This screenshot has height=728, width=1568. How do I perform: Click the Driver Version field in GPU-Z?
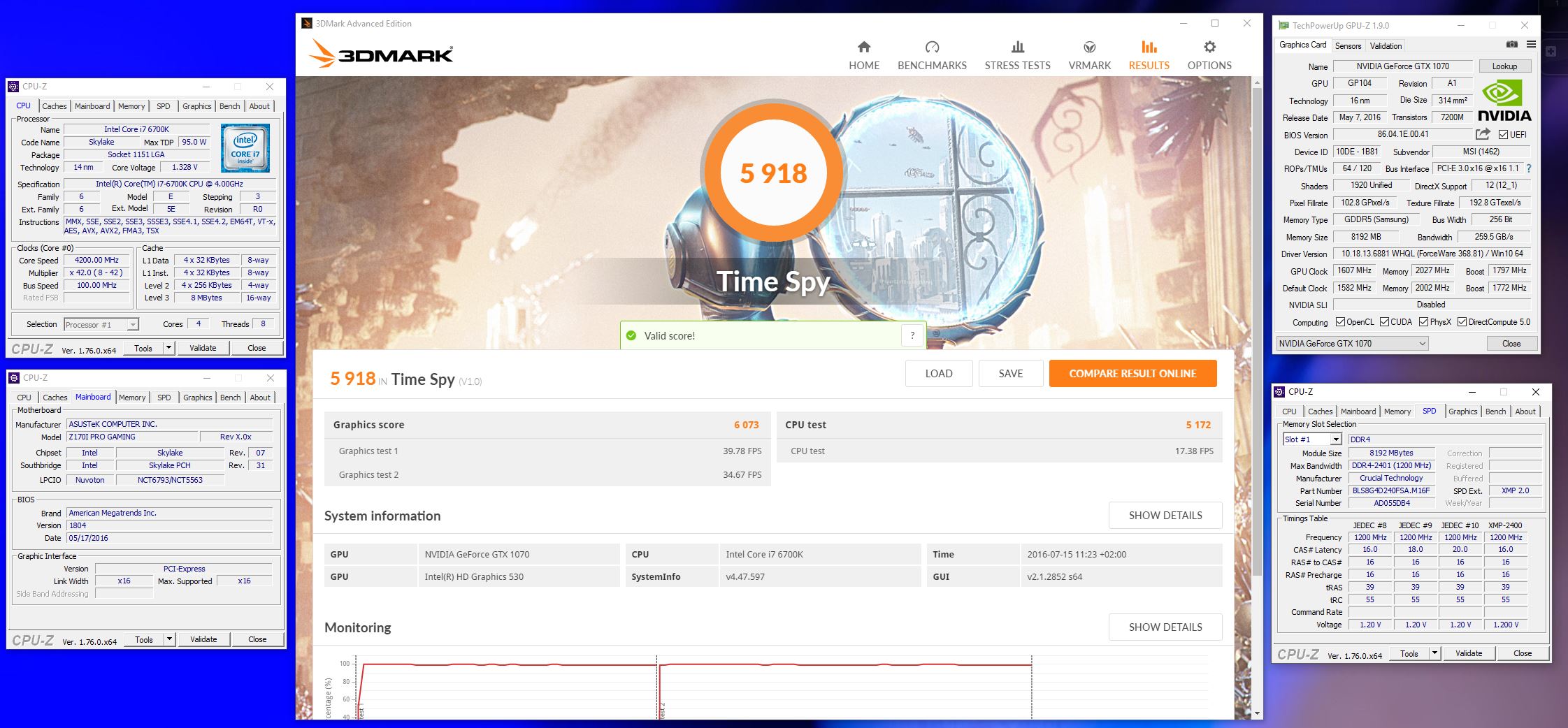coord(1432,254)
